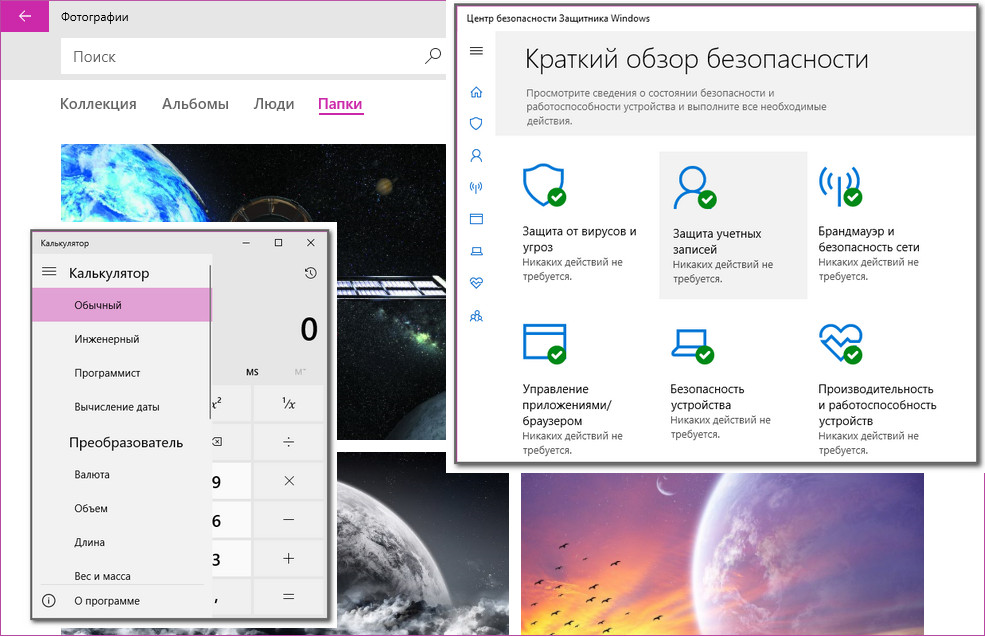
Task: Click the equals key in Calculator
Action: tap(288, 597)
